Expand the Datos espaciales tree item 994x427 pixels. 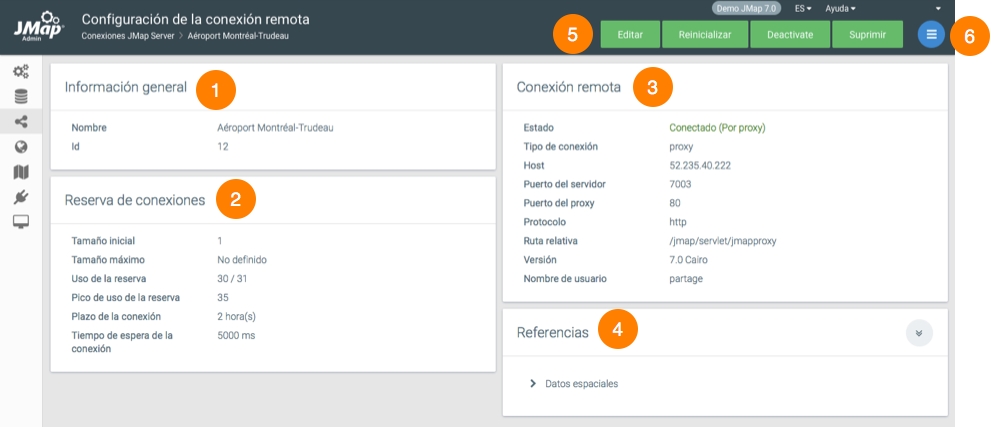tap(533, 383)
